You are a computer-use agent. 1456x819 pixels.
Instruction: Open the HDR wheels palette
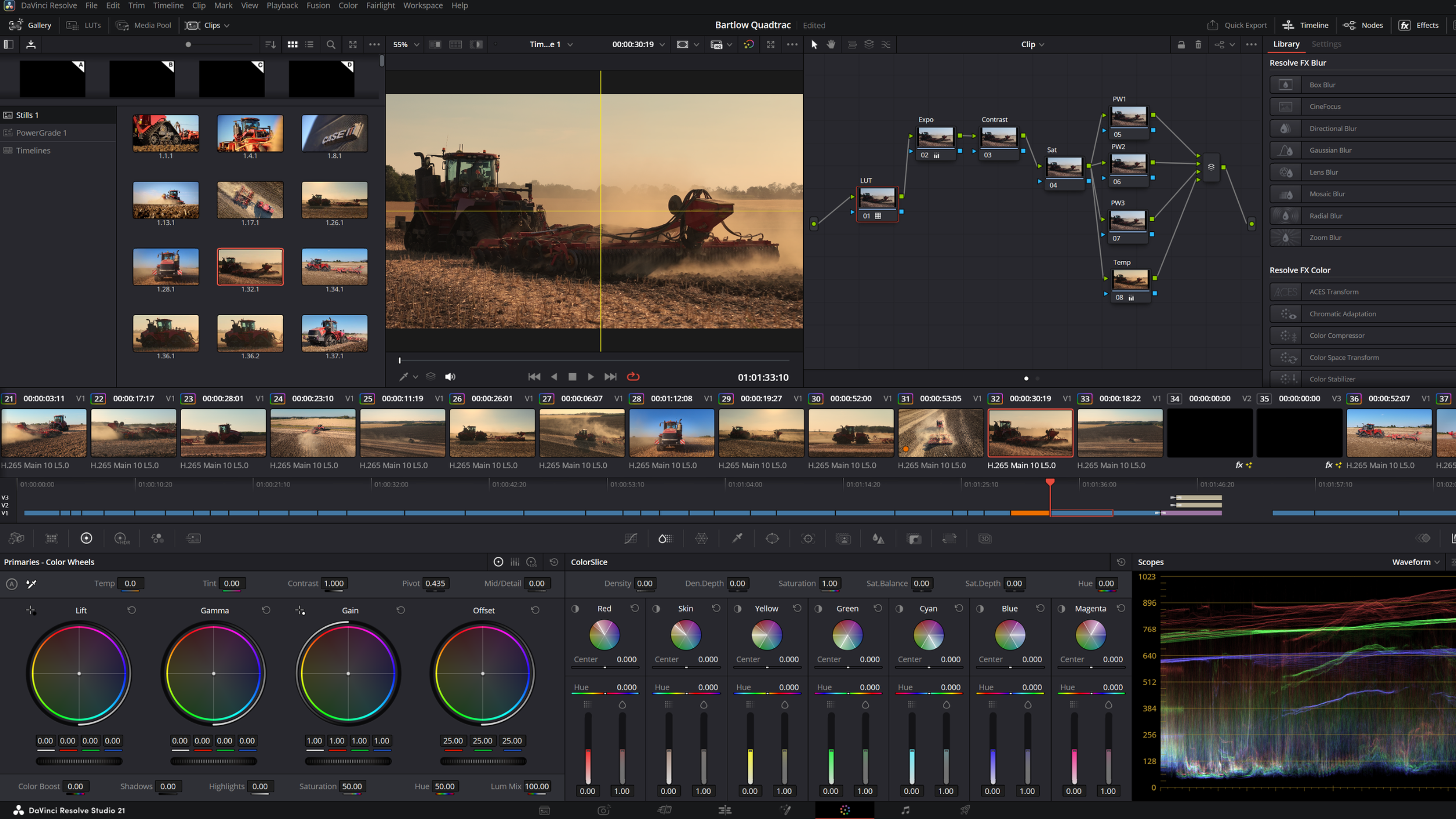[x=122, y=539]
